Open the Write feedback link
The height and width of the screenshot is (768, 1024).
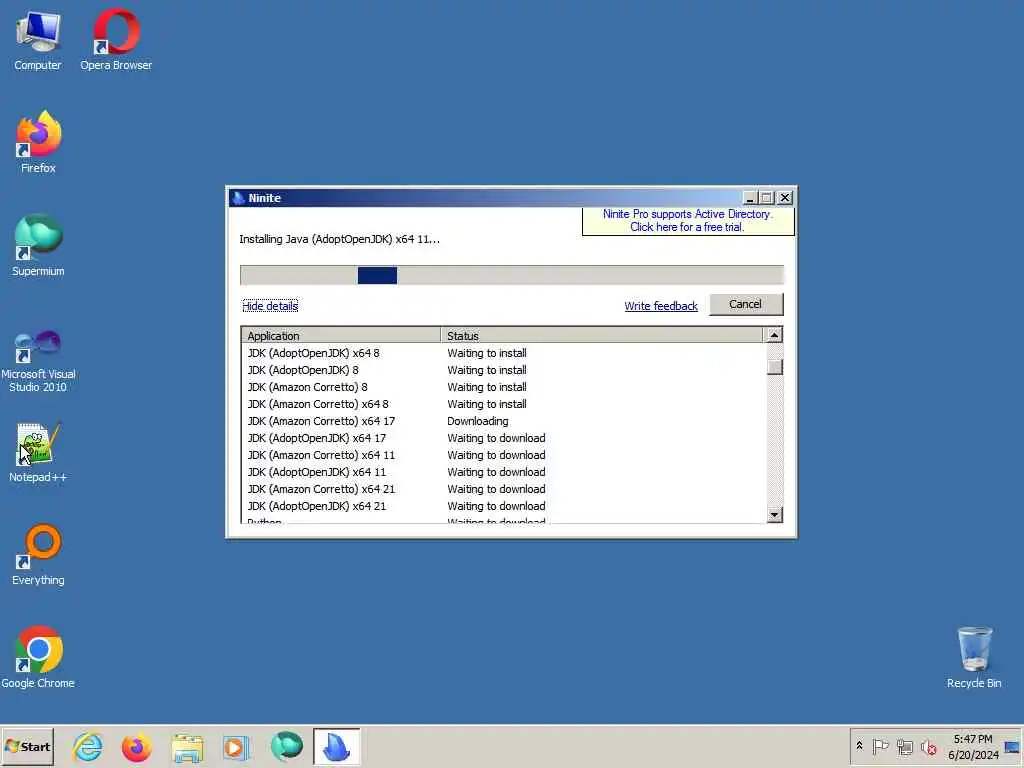[x=661, y=306]
